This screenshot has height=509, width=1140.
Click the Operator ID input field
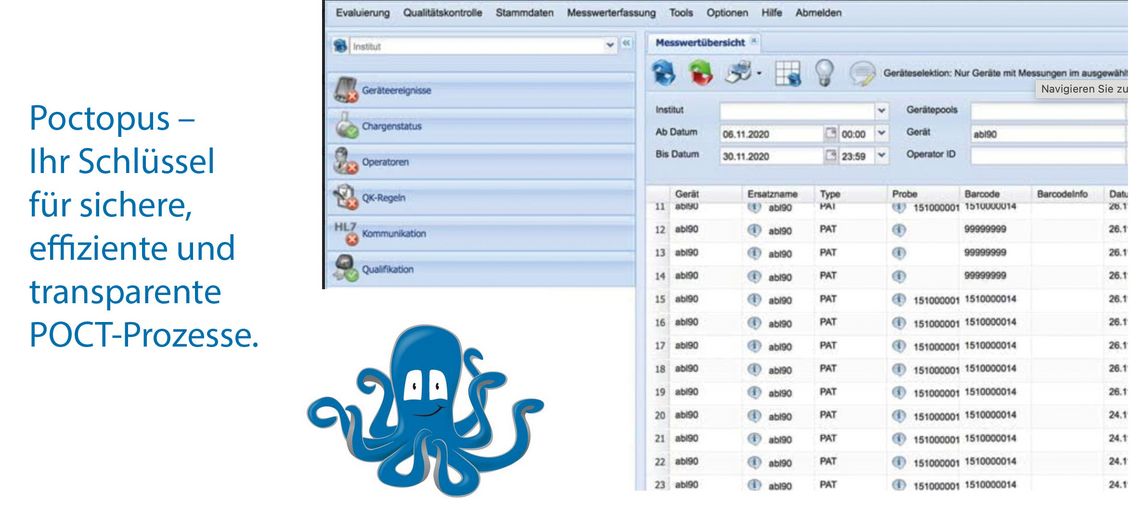[1048, 156]
